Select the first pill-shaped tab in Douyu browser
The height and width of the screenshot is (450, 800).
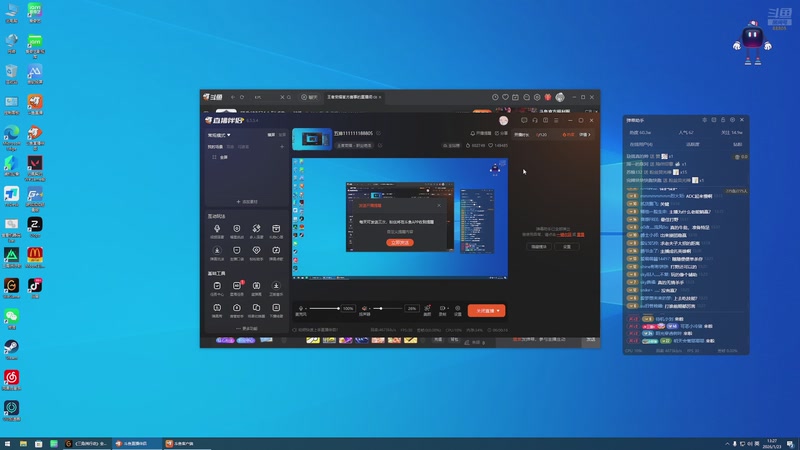tap(309, 97)
